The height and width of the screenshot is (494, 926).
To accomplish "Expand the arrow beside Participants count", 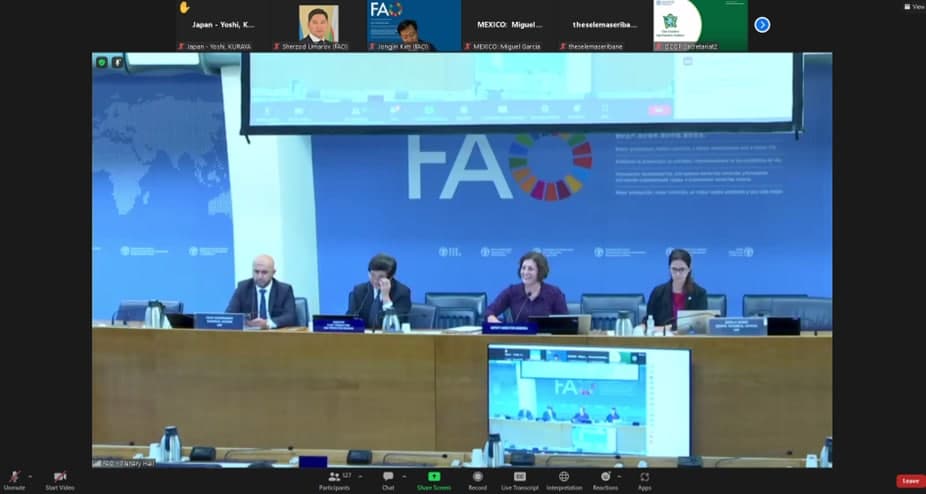I will pos(360,477).
